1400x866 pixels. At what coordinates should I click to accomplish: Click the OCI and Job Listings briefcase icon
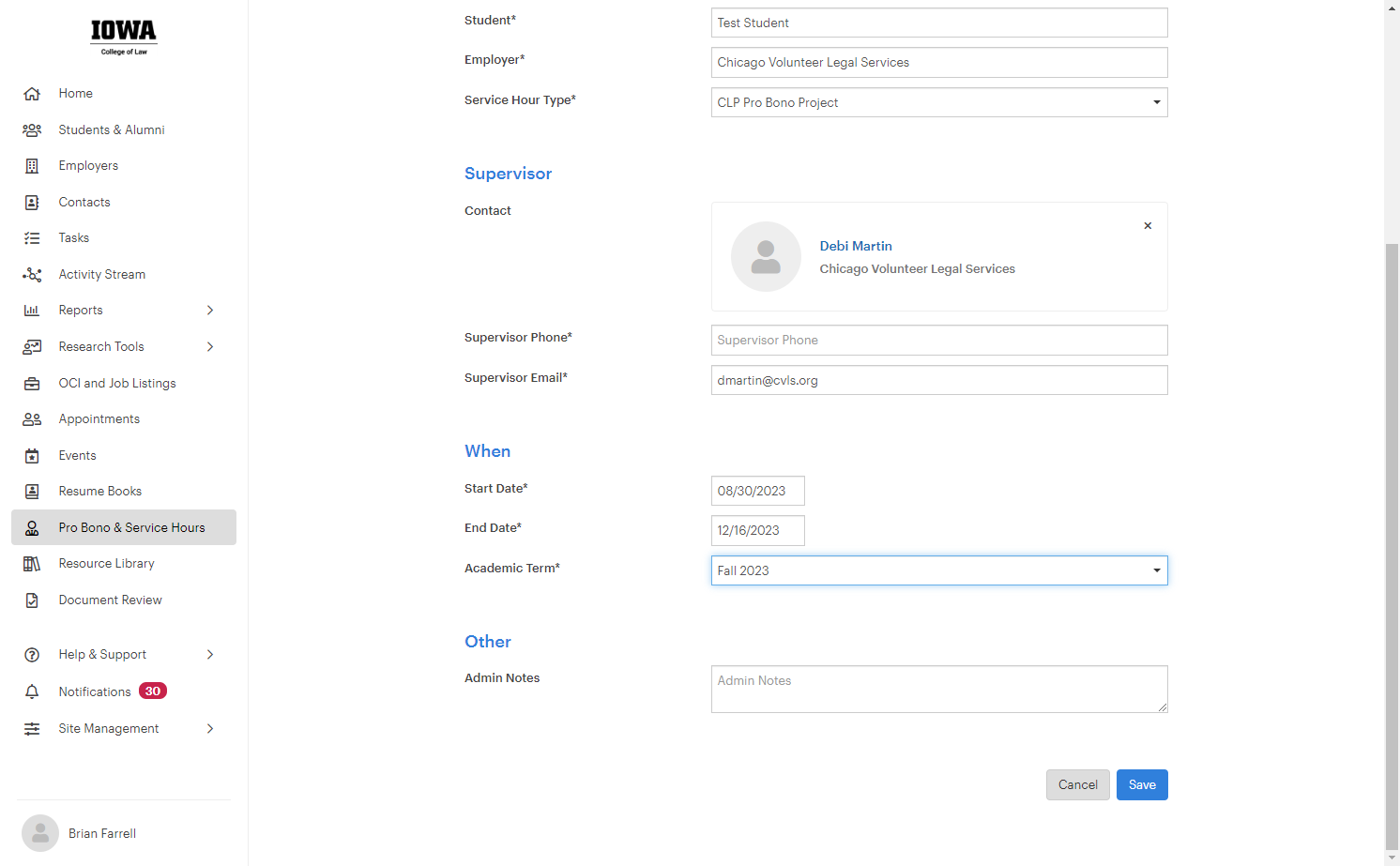pyautogui.click(x=32, y=384)
